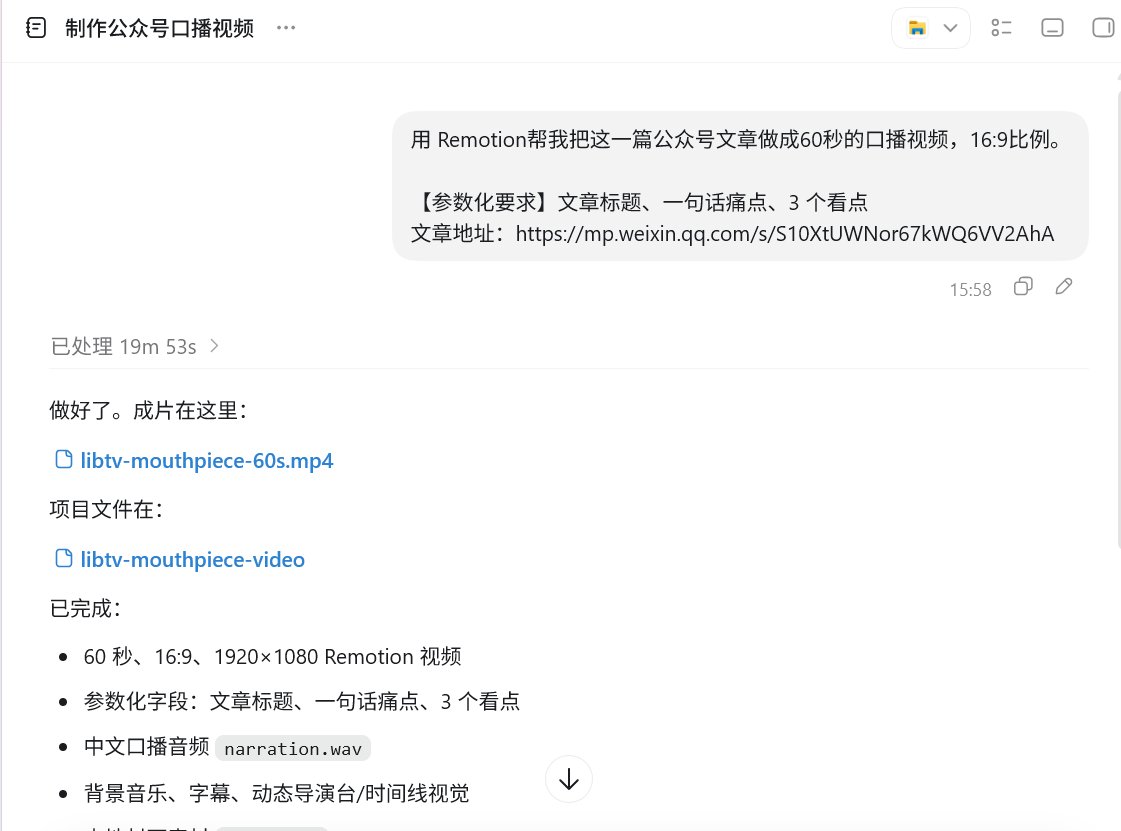Open the File Explorer folder icon
This screenshot has width=1121, height=831.
coord(917,28)
